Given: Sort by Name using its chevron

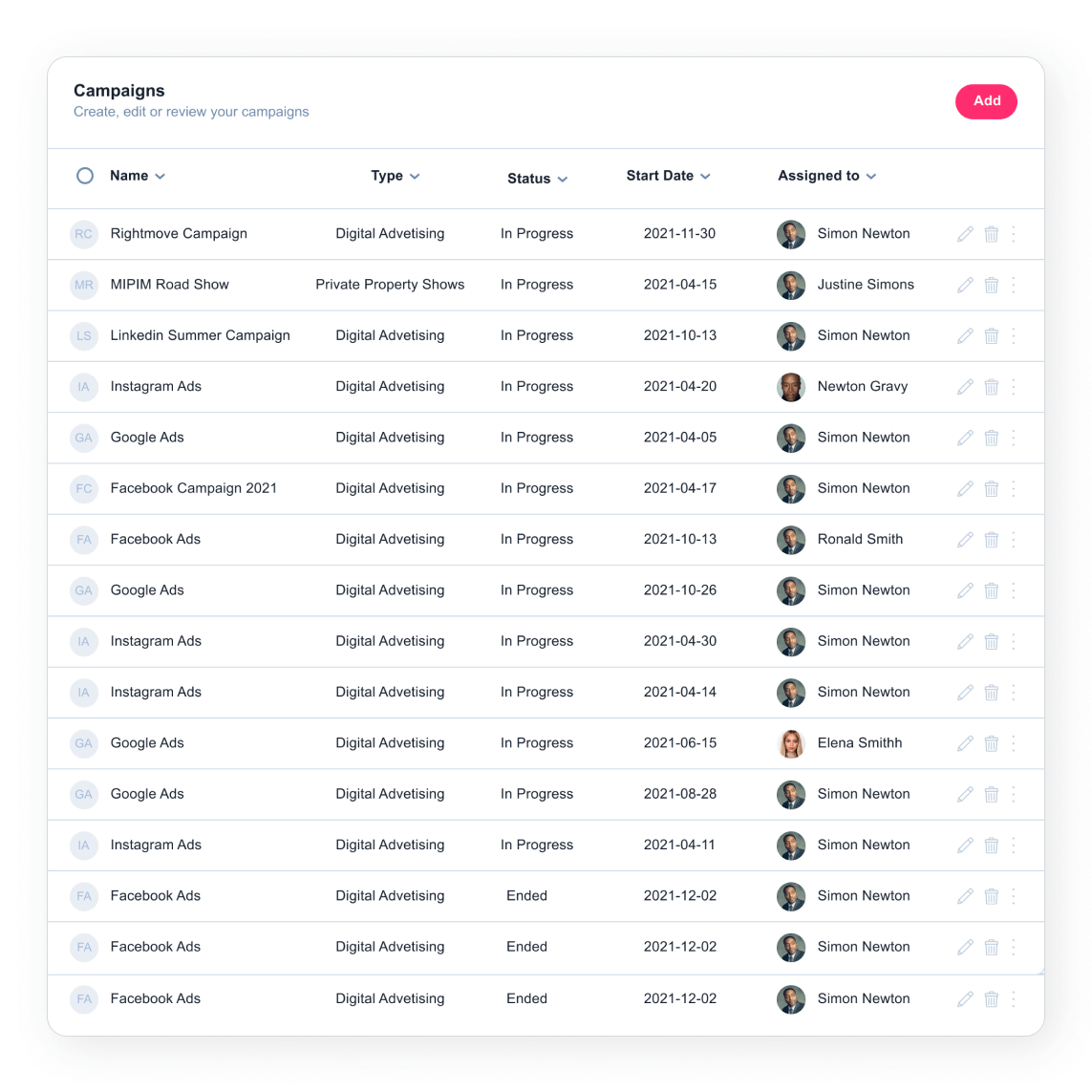Looking at the screenshot, I should (161, 176).
